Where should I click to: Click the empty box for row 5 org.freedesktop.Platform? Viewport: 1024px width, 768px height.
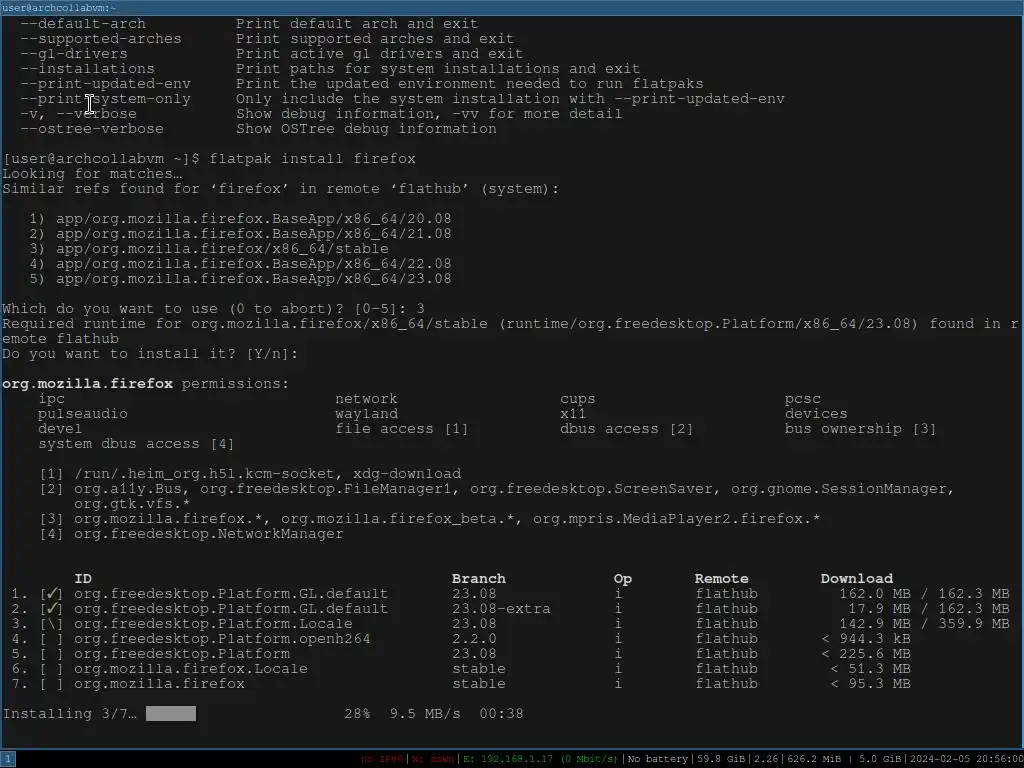tap(51, 654)
